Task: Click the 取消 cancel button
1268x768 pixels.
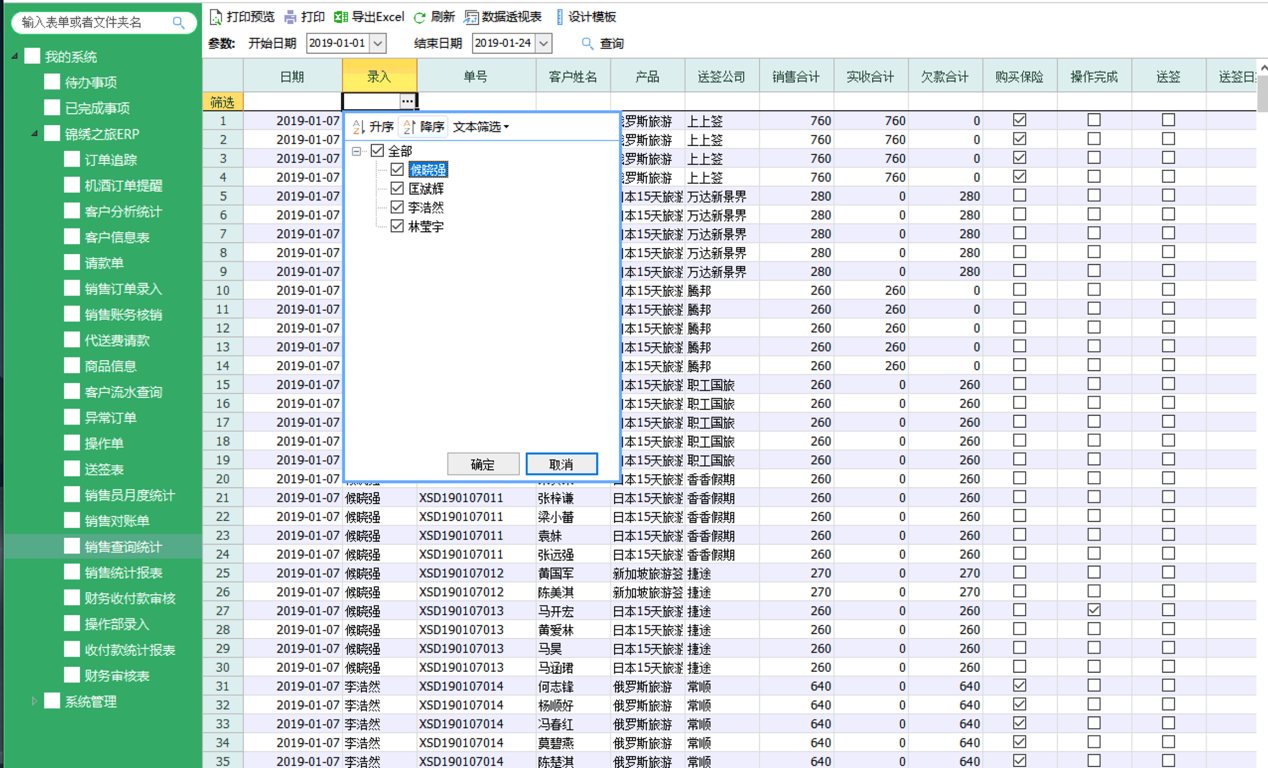Action: click(x=562, y=464)
